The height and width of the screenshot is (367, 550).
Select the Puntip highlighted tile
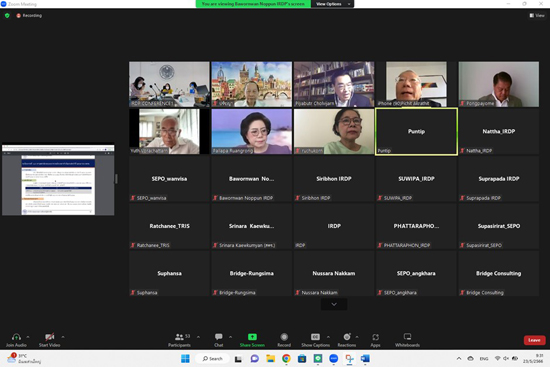tap(416, 131)
